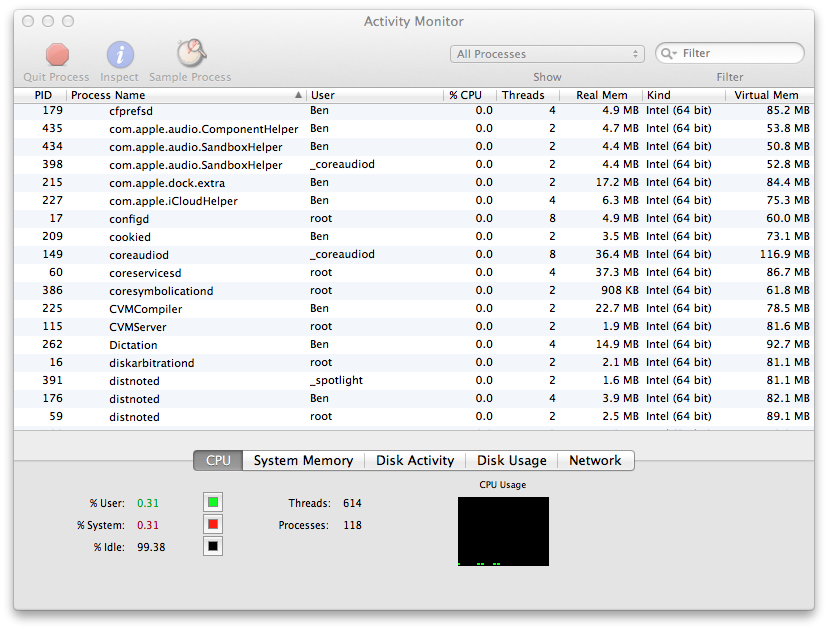
Task: Select the CVMCompiler process row
Action: coord(414,308)
